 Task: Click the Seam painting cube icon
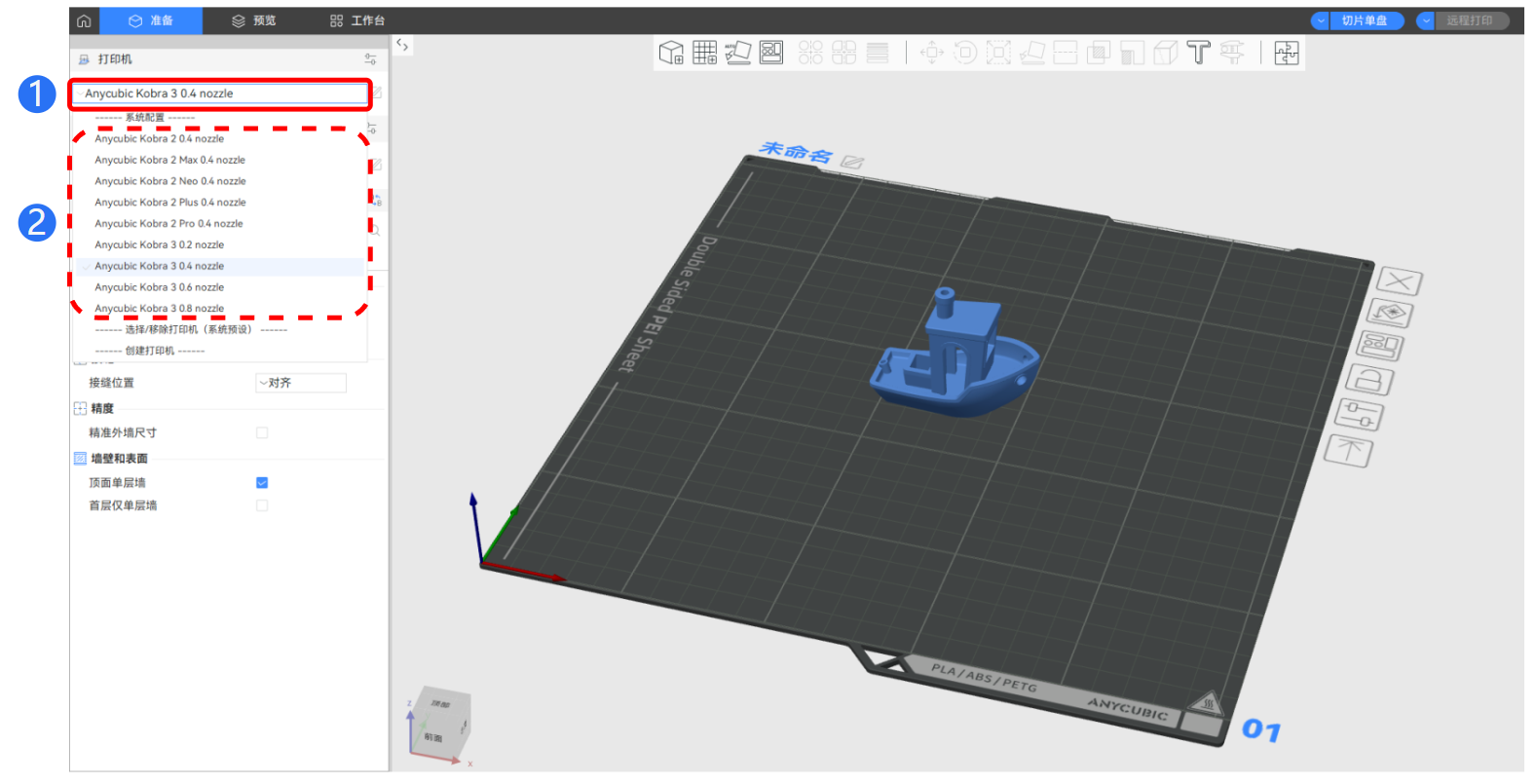(x=1166, y=53)
